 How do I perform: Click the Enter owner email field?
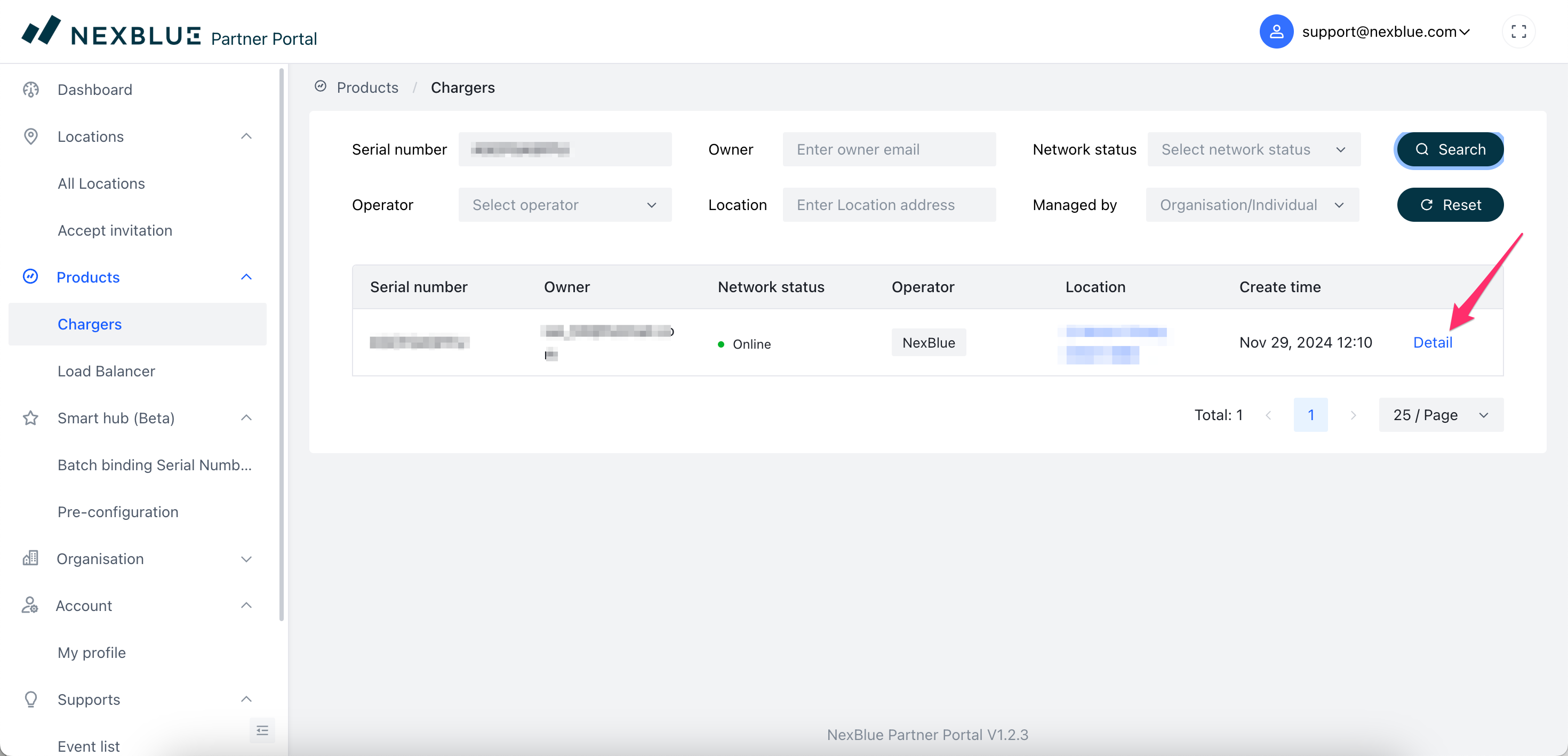click(x=889, y=150)
